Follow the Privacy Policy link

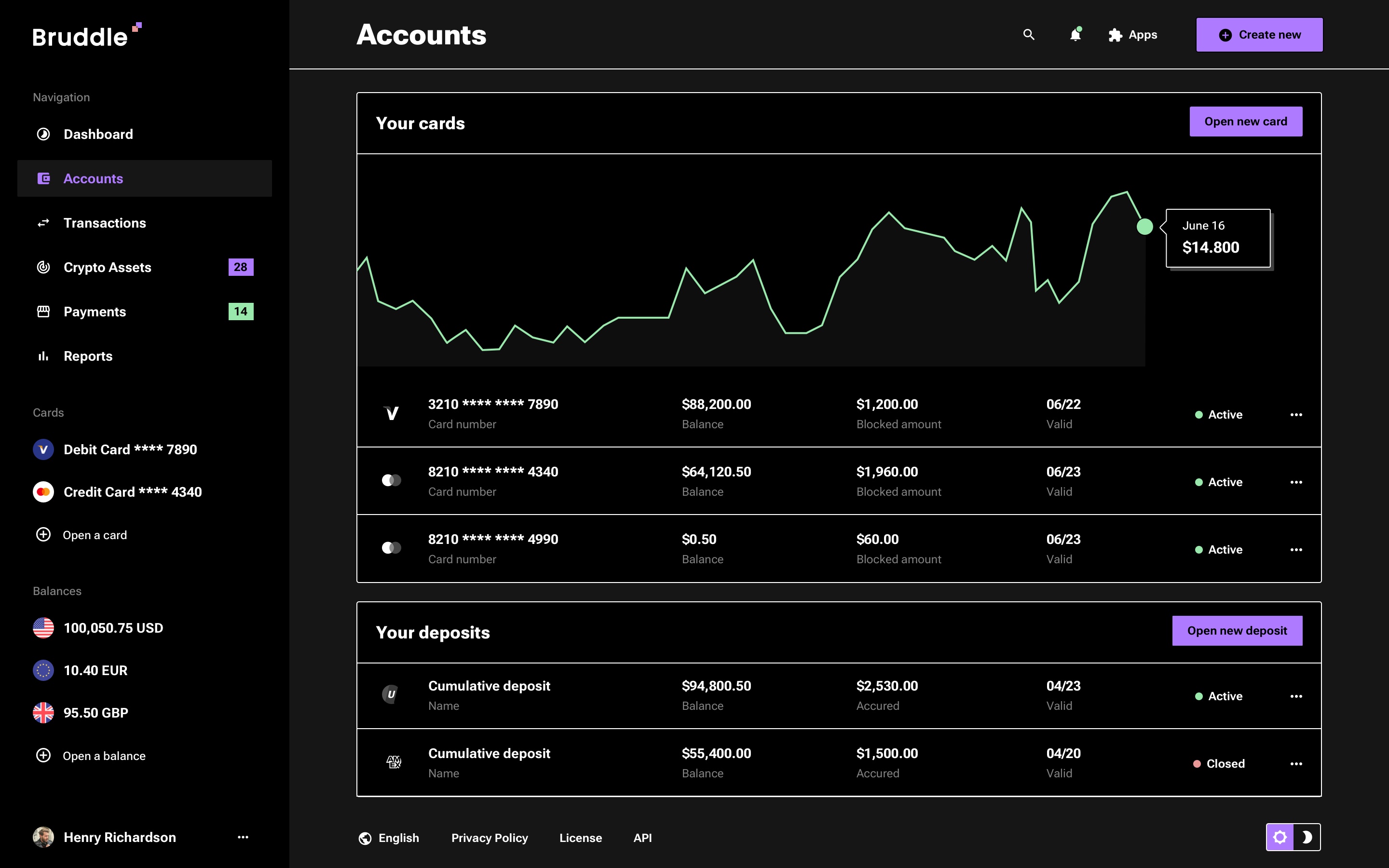tap(489, 838)
